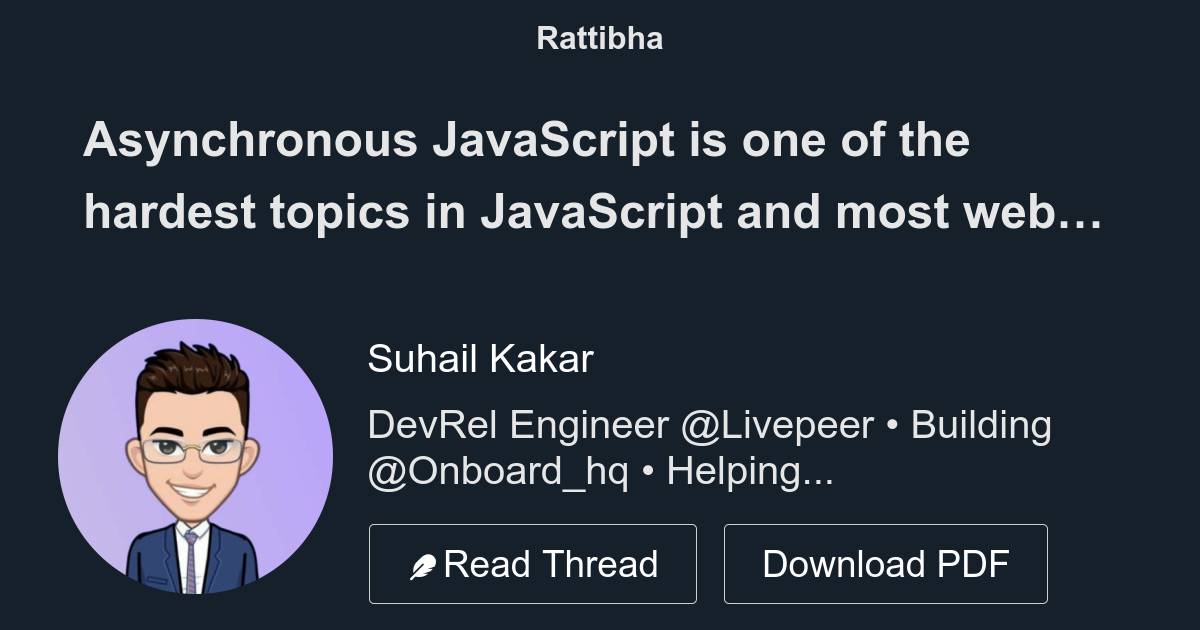This screenshot has height=630, width=1200.
Task: Select the Rattibha site title text
Action: coord(599,39)
